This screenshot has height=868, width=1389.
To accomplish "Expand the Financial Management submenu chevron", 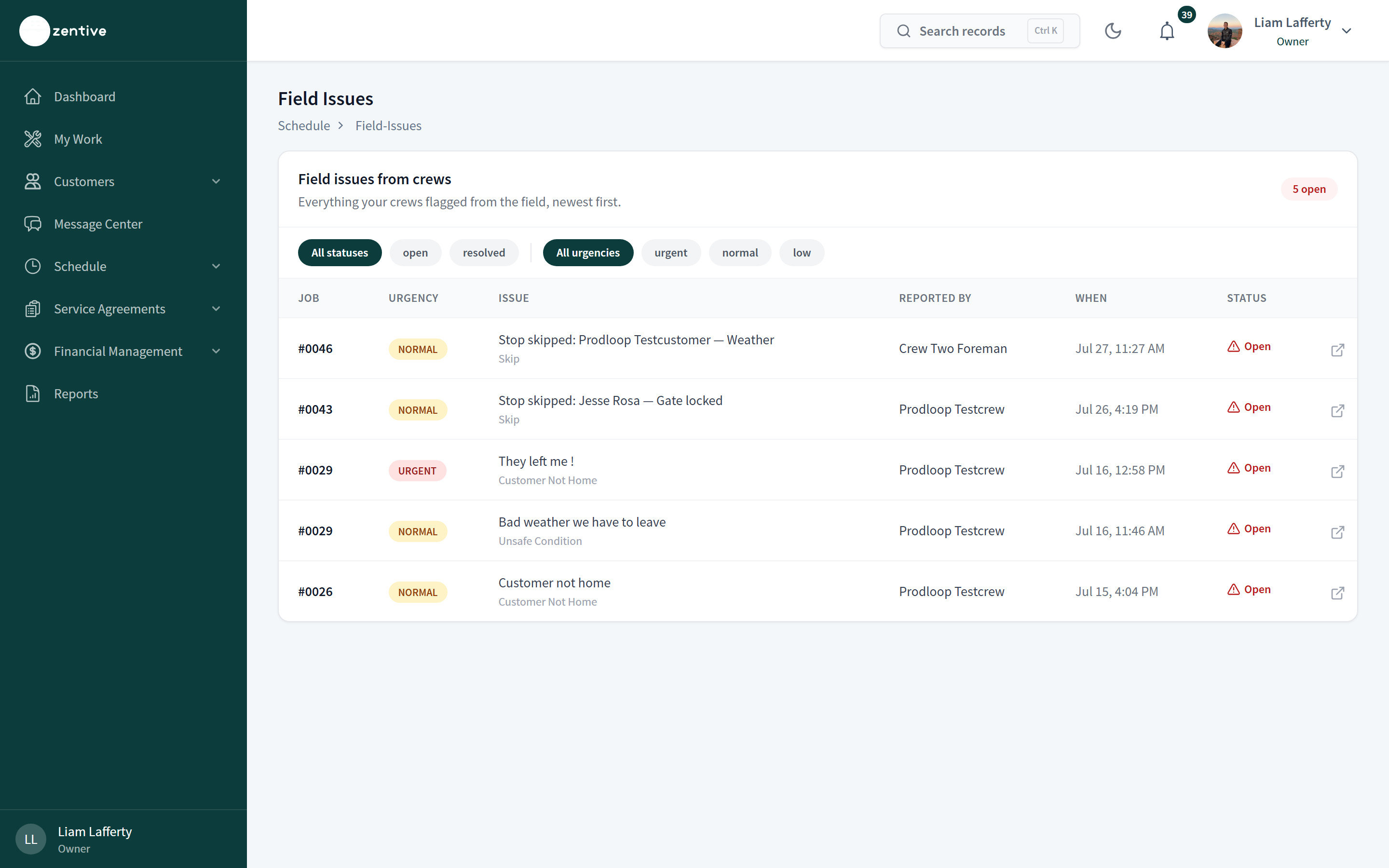I will click(x=217, y=352).
